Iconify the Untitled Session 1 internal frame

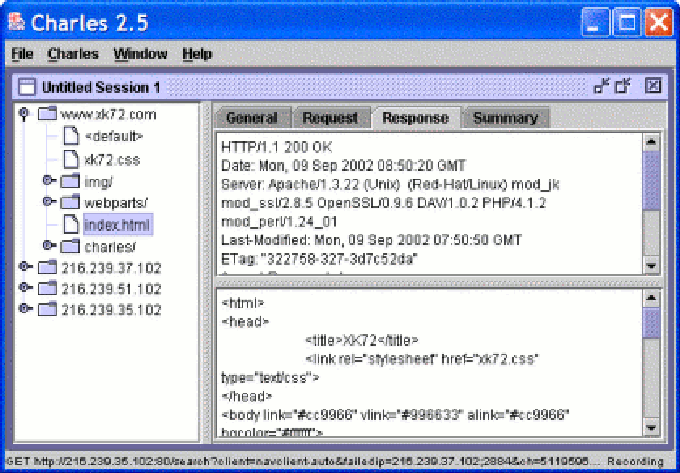coord(602,86)
